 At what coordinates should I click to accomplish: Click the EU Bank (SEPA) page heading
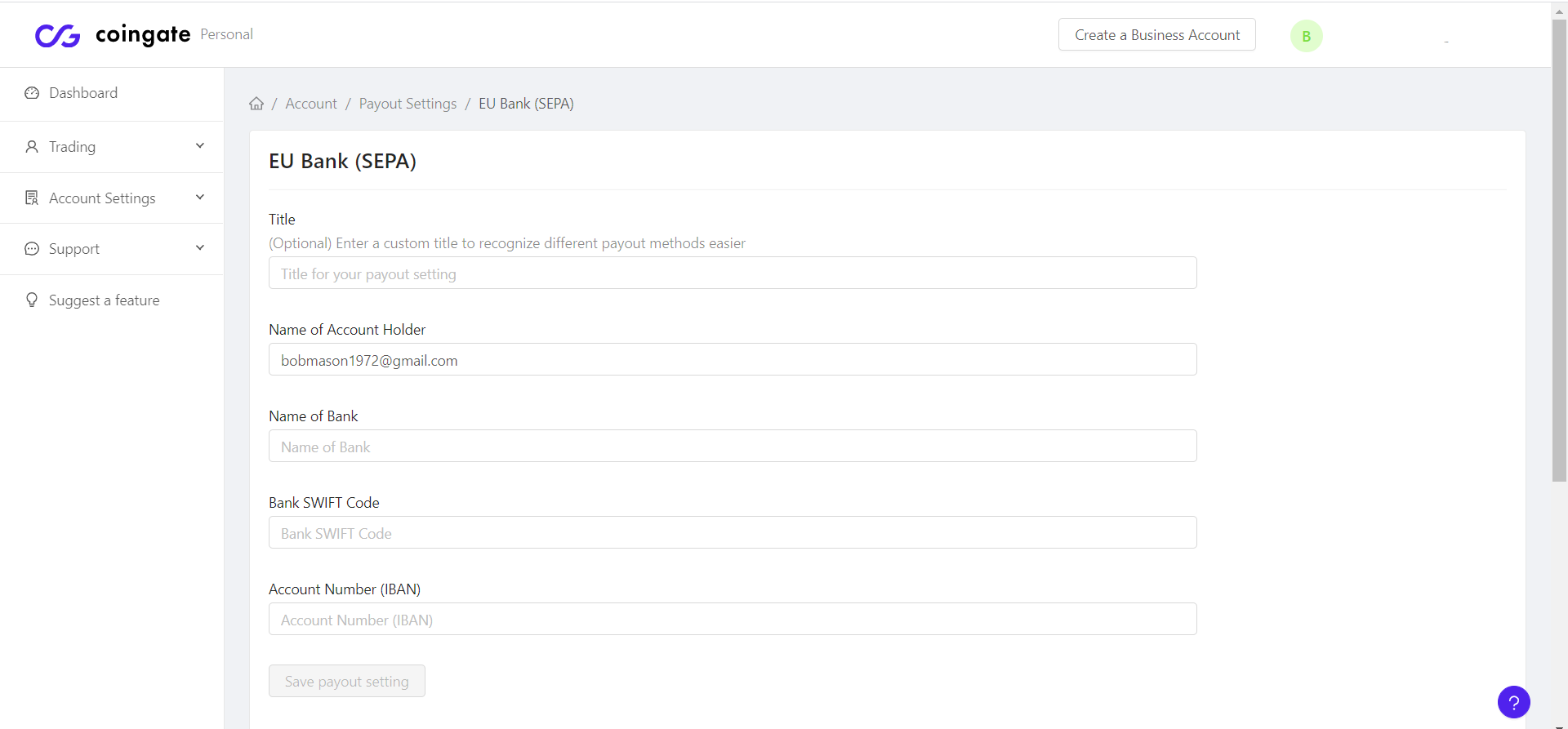(343, 161)
